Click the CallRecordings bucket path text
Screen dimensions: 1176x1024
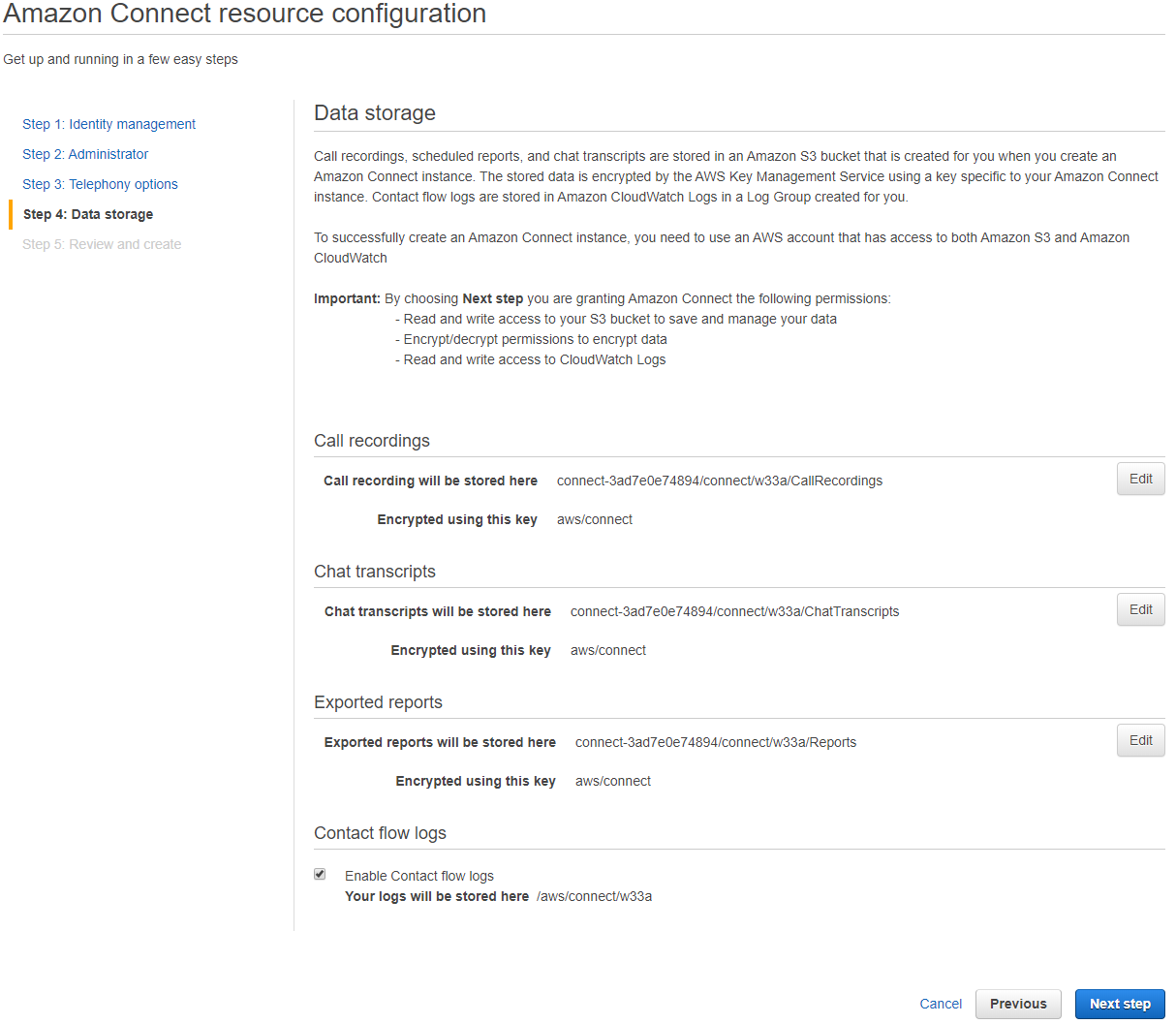(720, 481)
